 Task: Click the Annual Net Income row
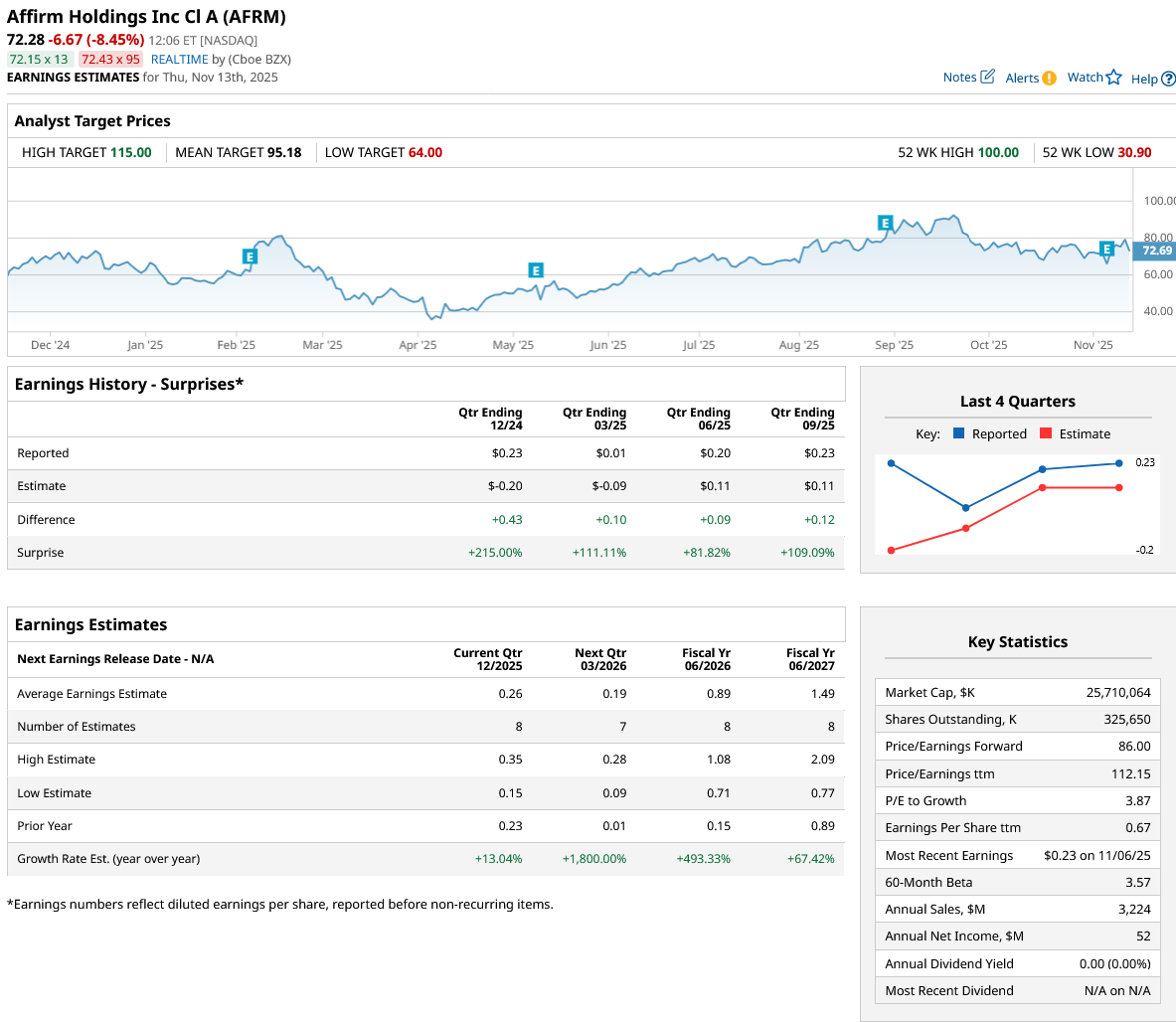click(1017, 937)
